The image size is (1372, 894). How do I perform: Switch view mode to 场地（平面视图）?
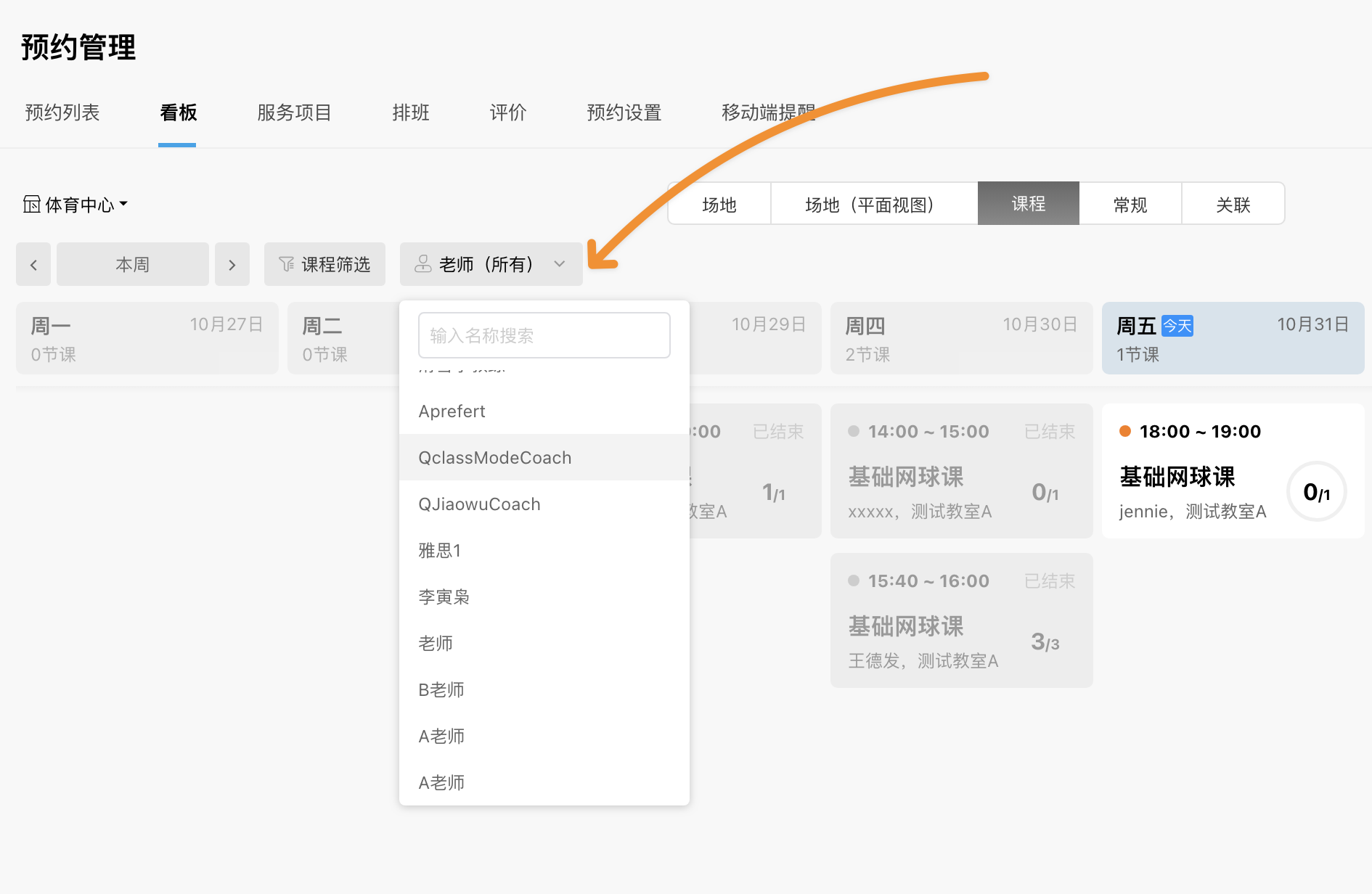[873, 205]
